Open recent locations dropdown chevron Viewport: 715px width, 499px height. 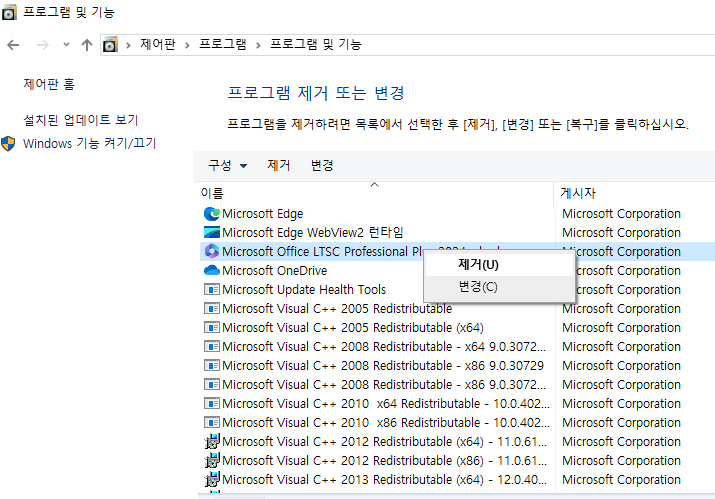(x=67, y=45)
